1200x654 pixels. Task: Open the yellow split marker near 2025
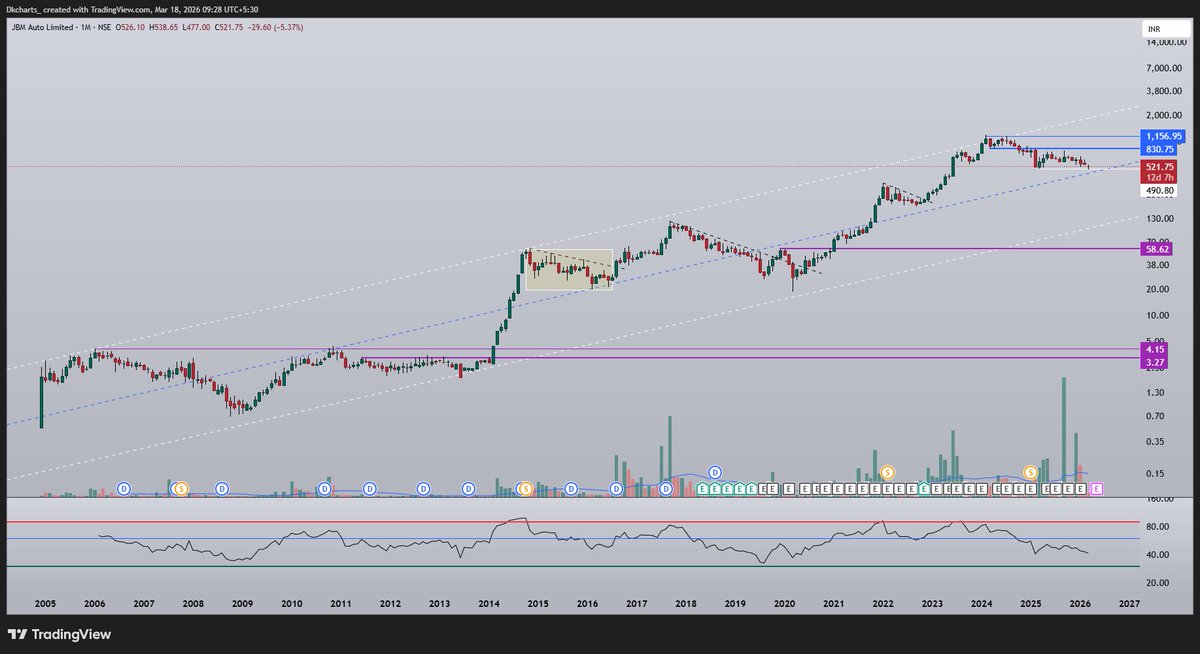tap(1030, 472)
